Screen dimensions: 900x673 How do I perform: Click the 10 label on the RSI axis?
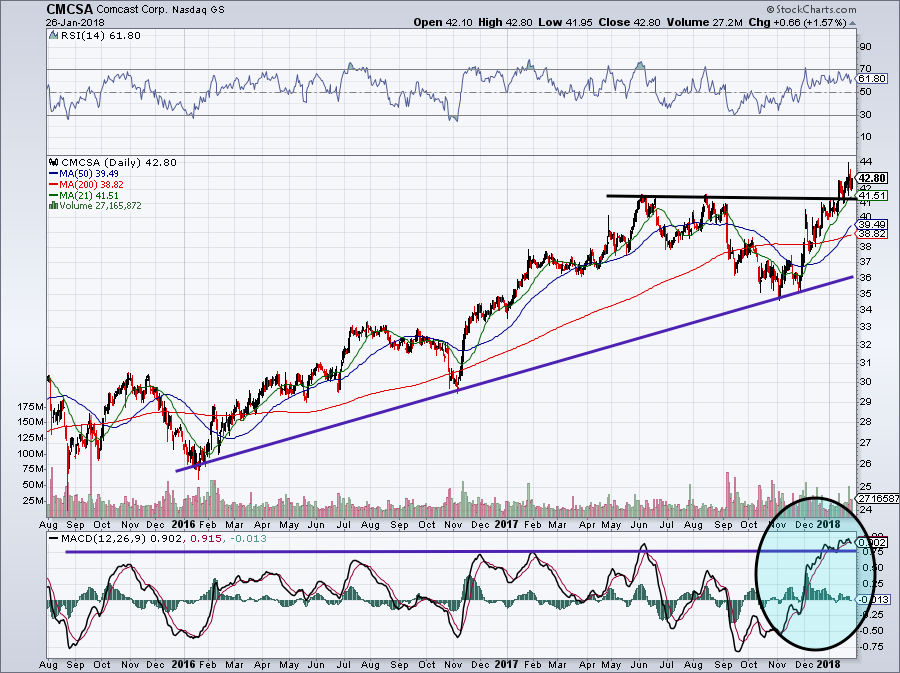865,137
